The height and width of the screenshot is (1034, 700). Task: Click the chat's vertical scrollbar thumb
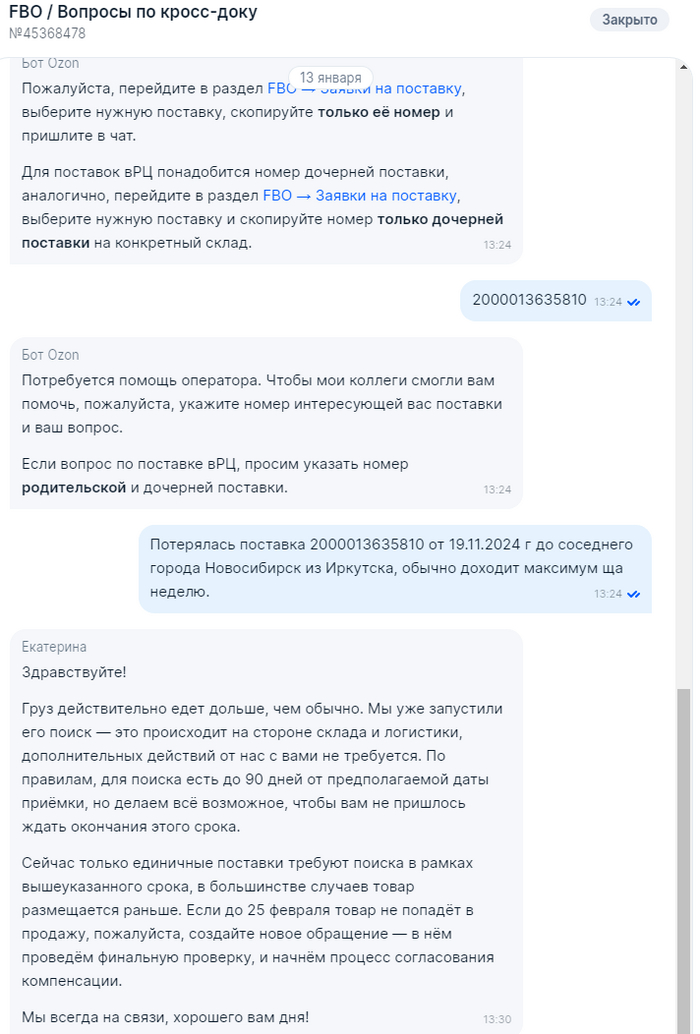point(684,860)
